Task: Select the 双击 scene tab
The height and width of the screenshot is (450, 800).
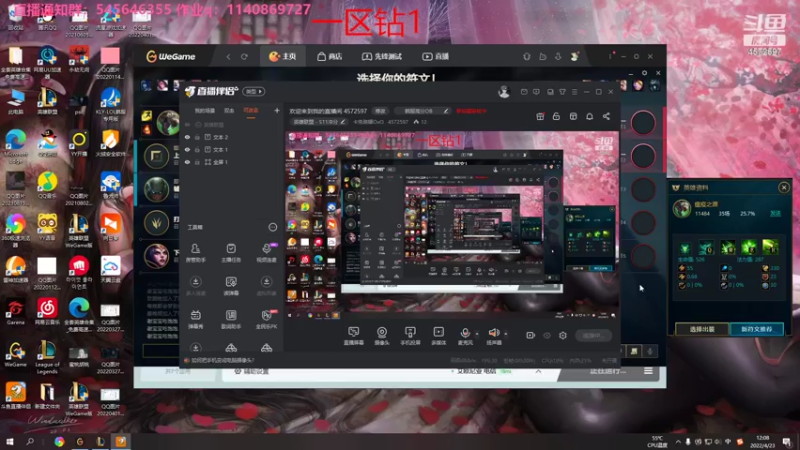Action: 229,111
